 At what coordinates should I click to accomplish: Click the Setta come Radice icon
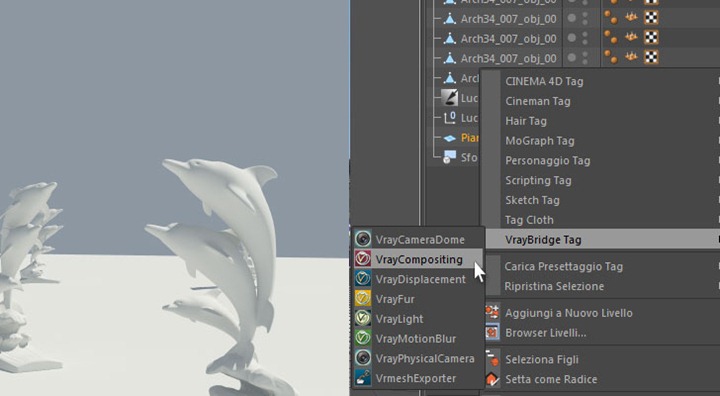[x=492, y=379]
